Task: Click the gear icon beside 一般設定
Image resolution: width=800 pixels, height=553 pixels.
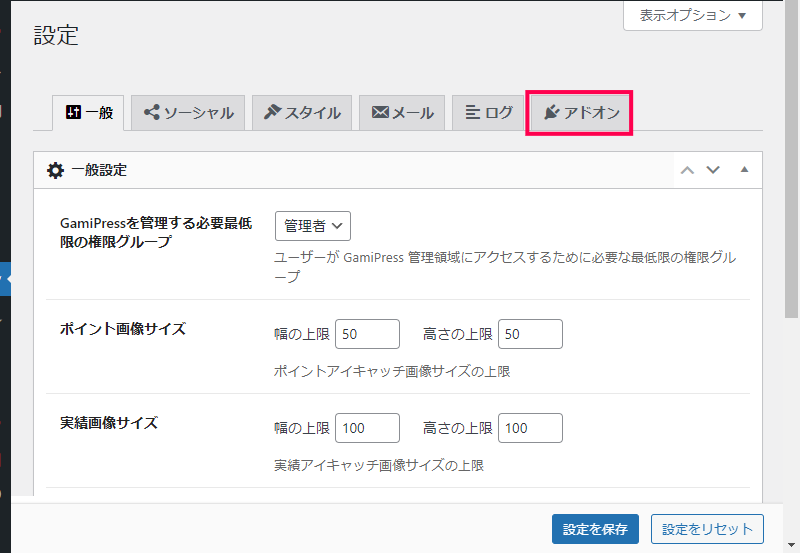Action: click(x=55, y=170)
